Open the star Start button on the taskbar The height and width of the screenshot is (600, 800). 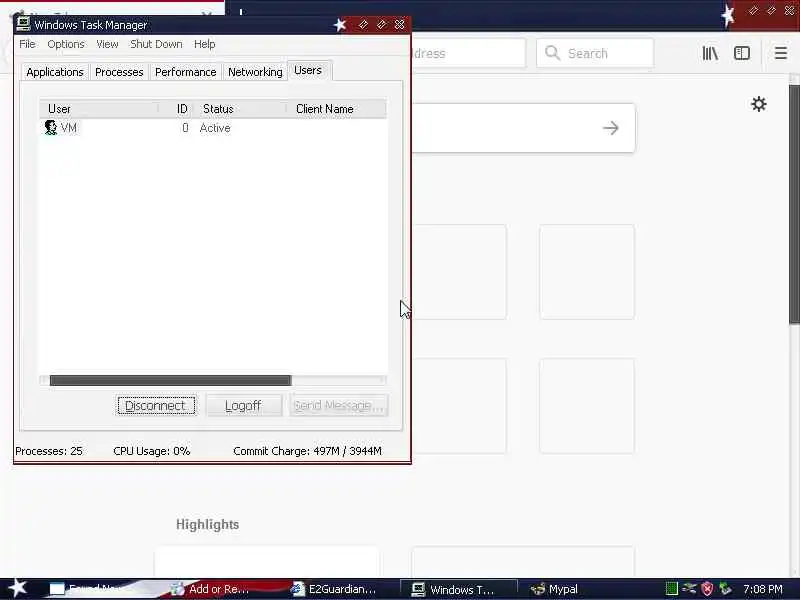tap(17, 588)
